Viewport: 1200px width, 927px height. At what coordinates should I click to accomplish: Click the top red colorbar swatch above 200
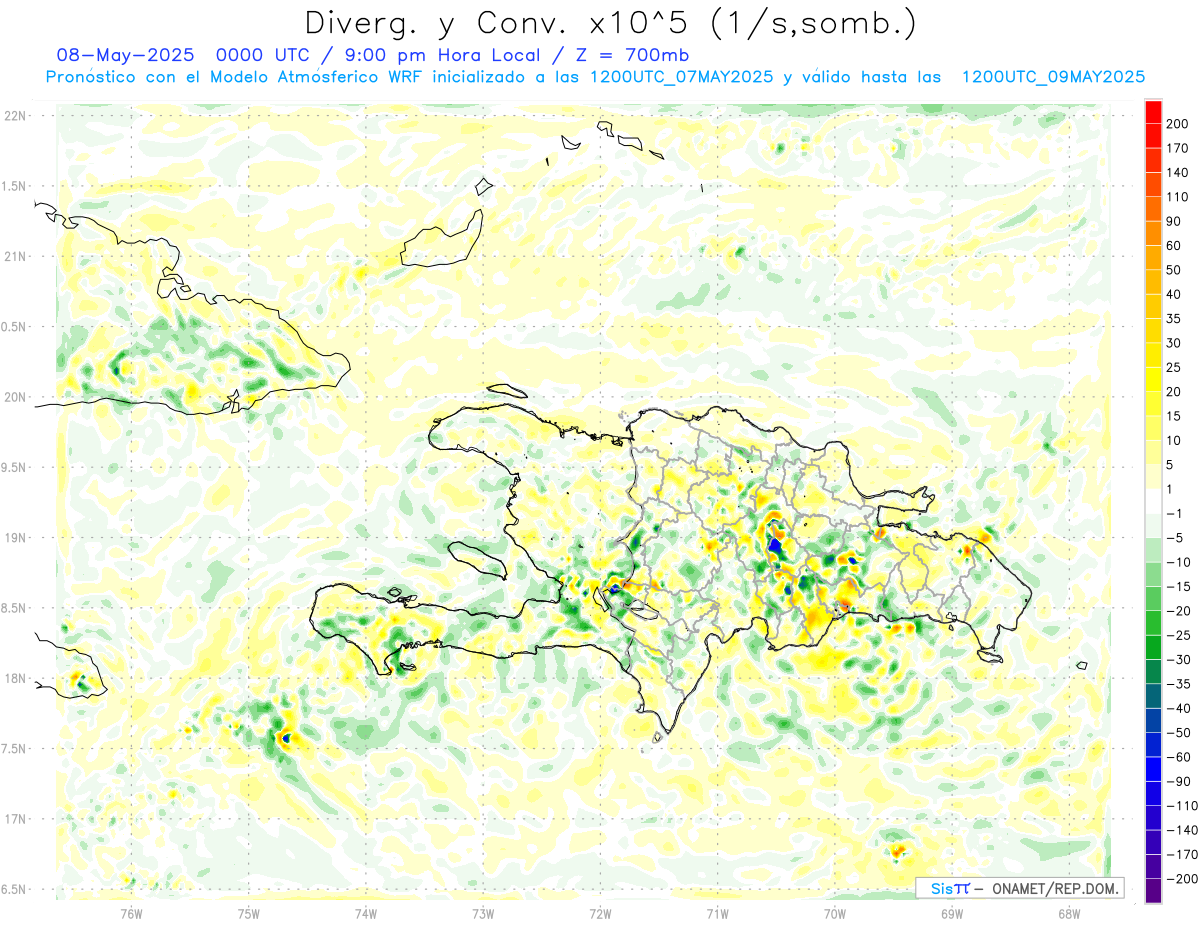(x=1153, y=111)
